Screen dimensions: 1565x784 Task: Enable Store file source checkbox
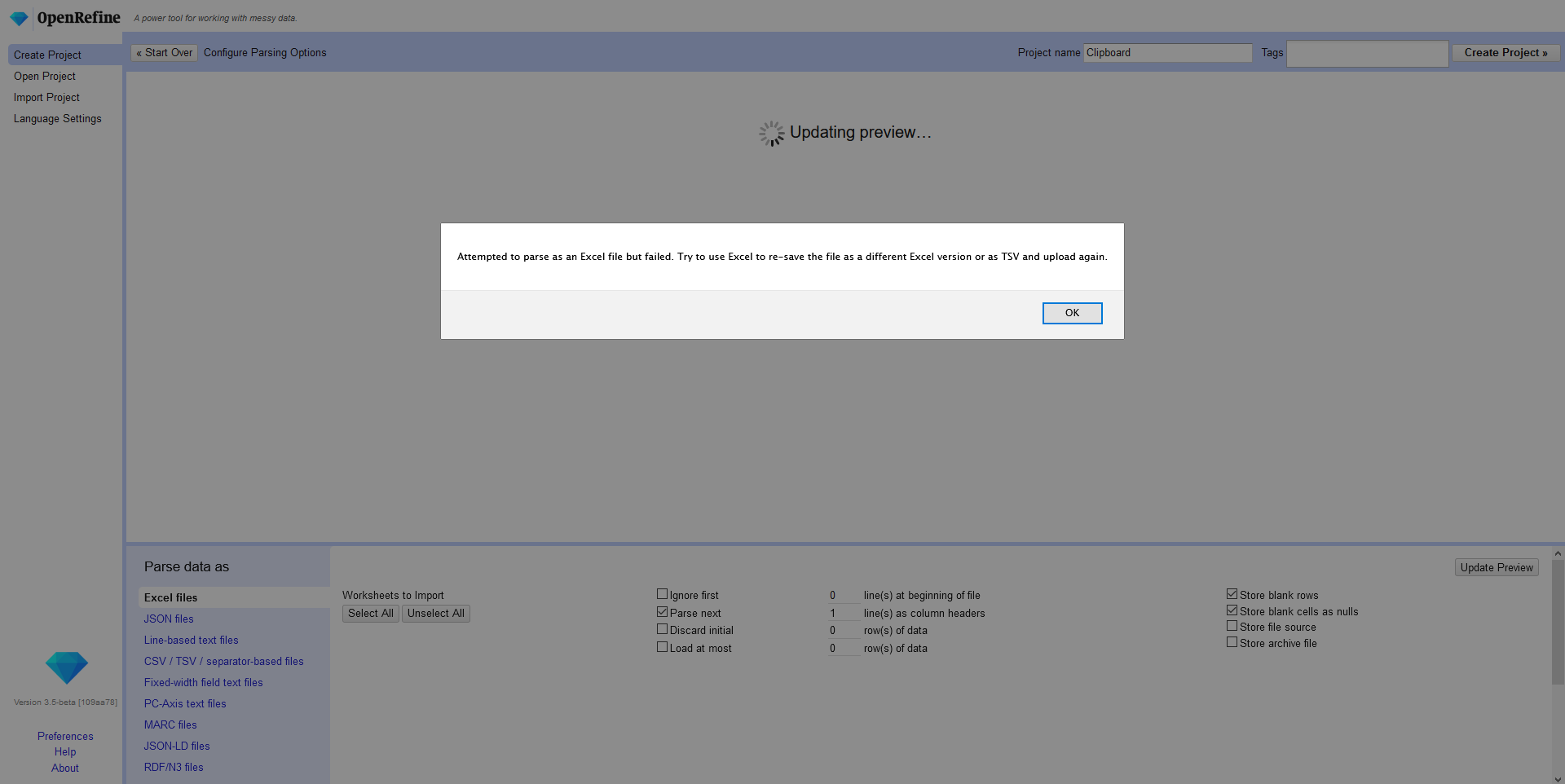point(1232,626)
